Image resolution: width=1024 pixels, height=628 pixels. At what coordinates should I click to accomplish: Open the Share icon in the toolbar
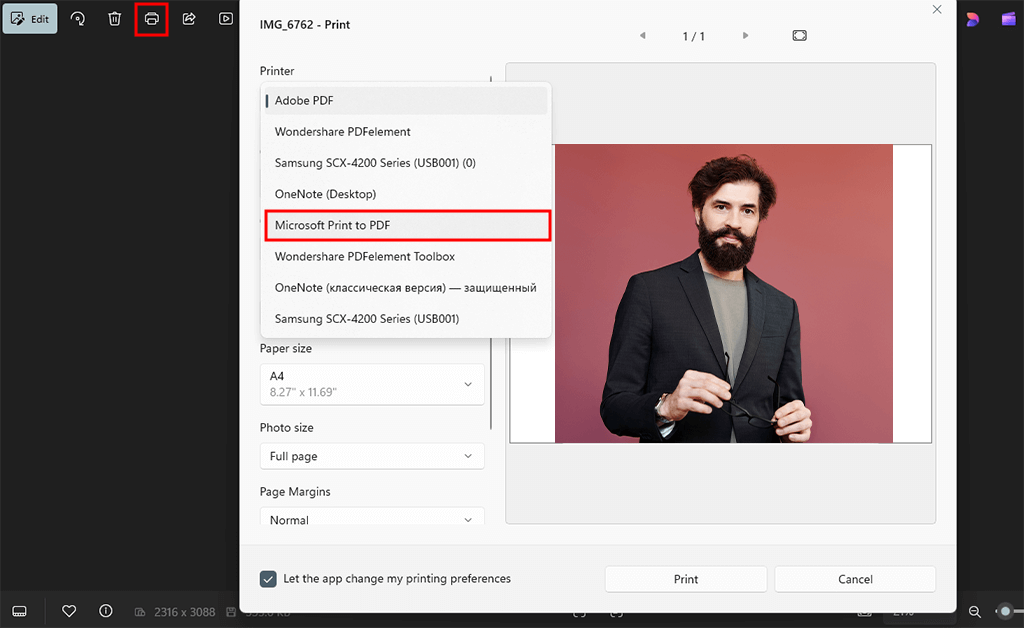click(x=189, y=19)
